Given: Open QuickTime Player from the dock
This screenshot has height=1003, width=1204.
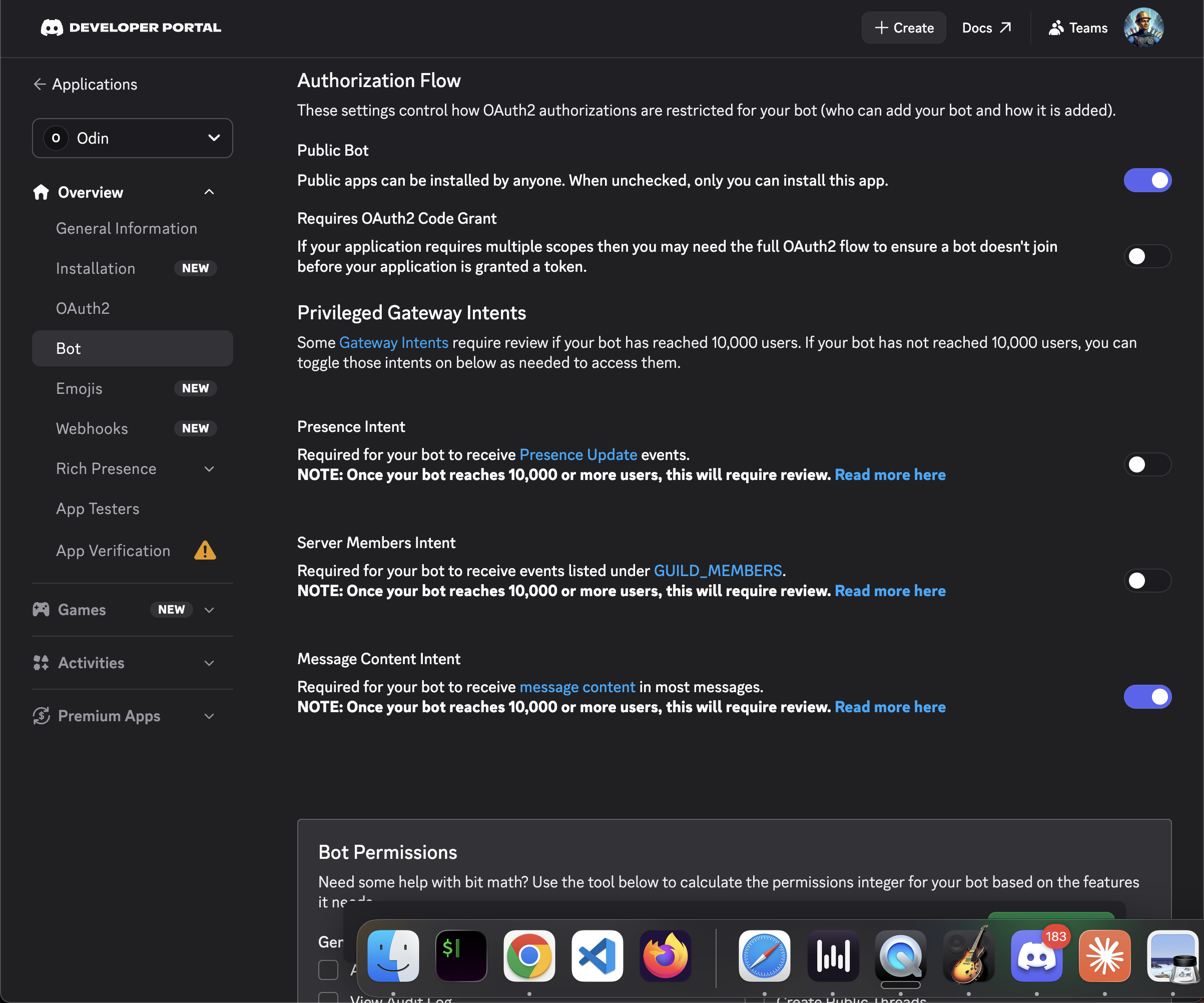Looking at the screenshot, I should click(x=901, y=955).
